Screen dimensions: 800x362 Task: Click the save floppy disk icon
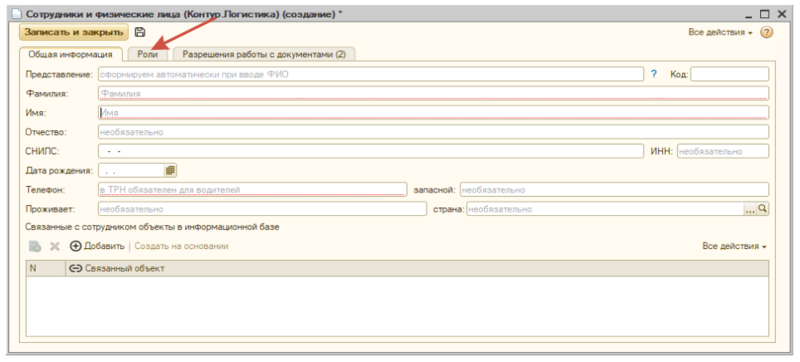click(140, 32)
